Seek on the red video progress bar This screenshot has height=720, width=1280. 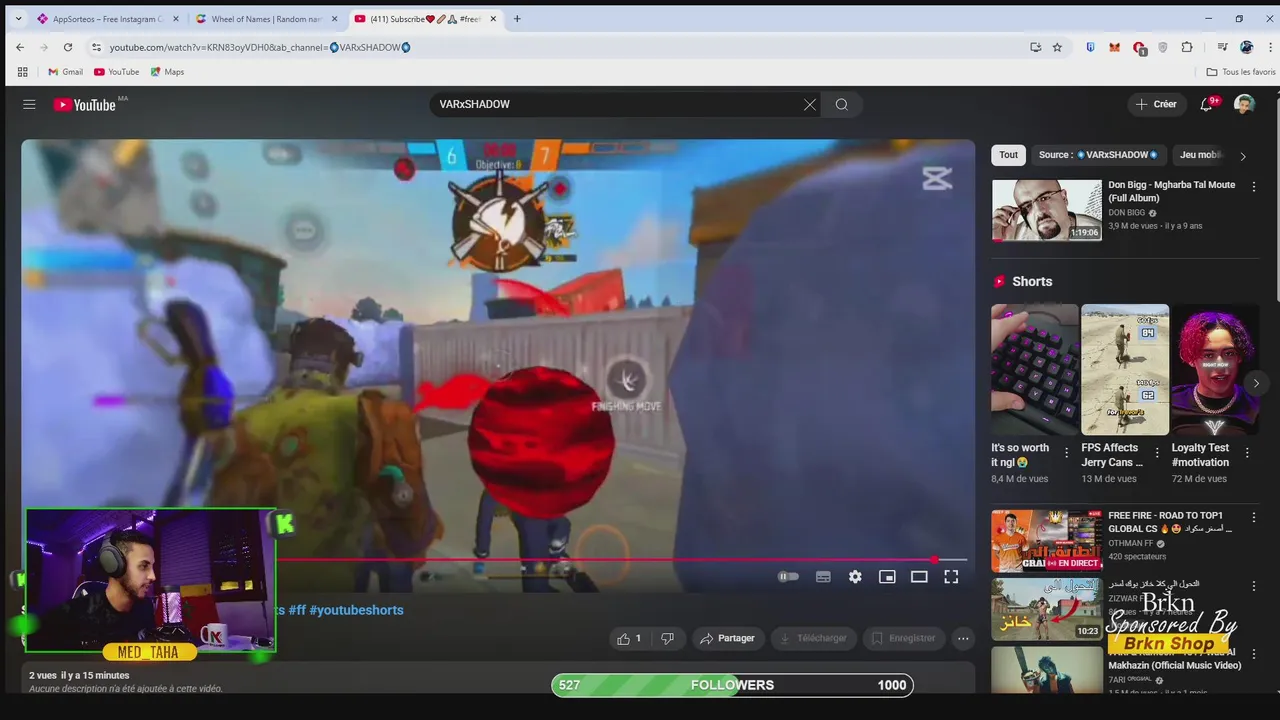pyautogui.click(x=622, y=560)
